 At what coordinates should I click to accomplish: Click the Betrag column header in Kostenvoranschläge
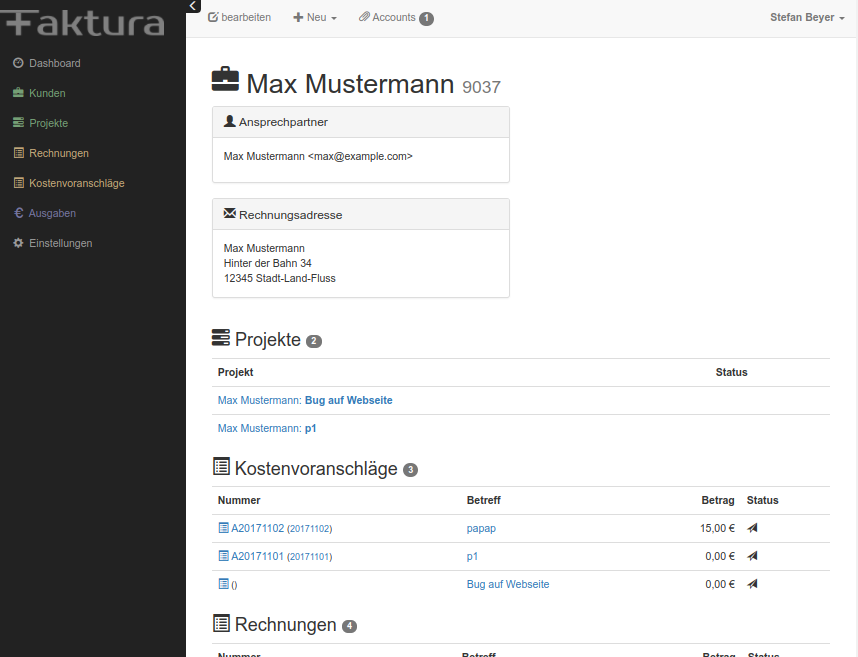pyautogui.click(x=718, y=500)
